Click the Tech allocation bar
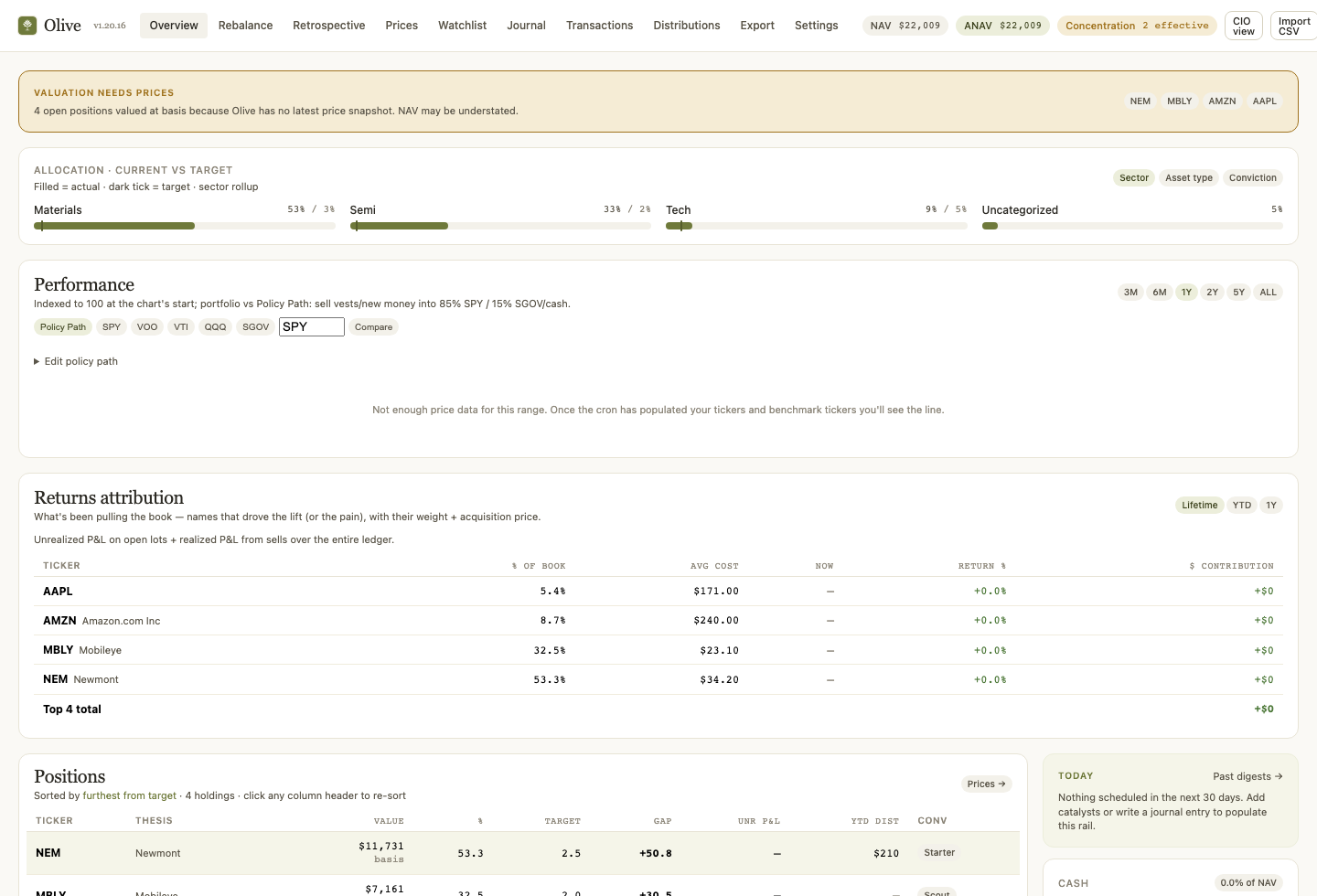Image resolution: width=1317 pixels, height=896 pixels. (x=817, y=226)
